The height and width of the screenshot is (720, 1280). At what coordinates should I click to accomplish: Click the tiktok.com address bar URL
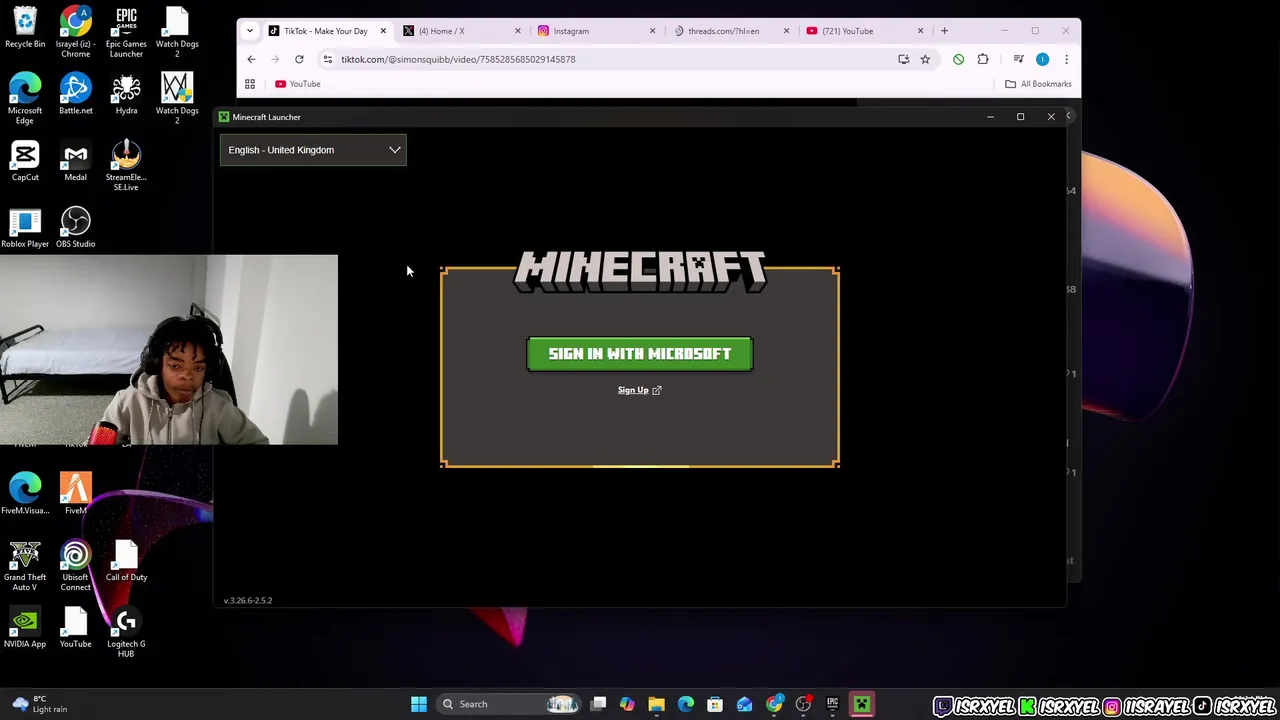(x=458, y=59)
